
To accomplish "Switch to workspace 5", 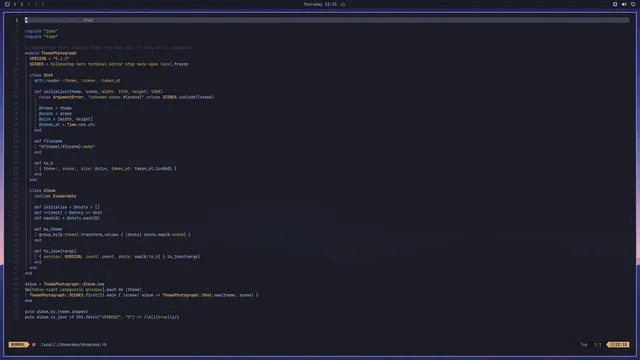I will [42, 4].
